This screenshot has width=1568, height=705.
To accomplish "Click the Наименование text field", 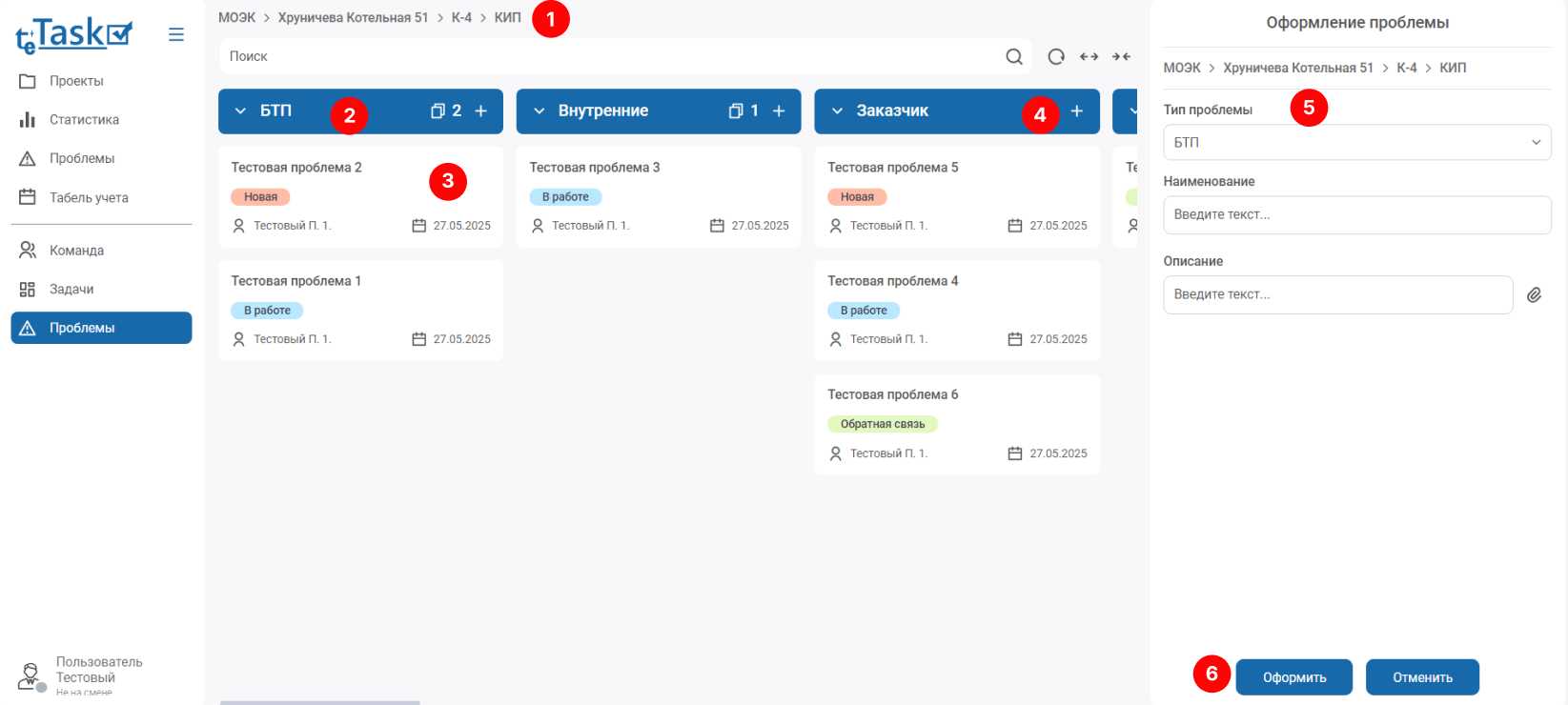I will (x=1356, y=215).
